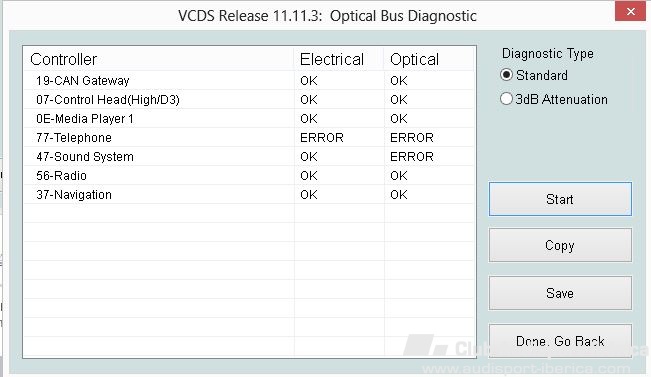The width and height of the screenshot is (651, 377).
Task: Select the 77-Telephone row
Action: pos(249,137)
